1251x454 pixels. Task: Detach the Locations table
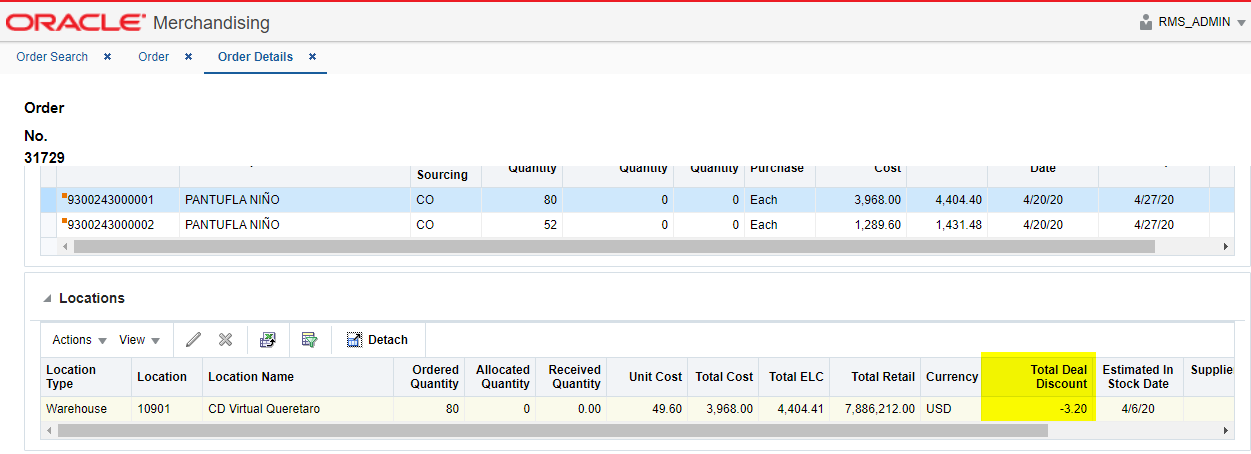tap(377, 340)
